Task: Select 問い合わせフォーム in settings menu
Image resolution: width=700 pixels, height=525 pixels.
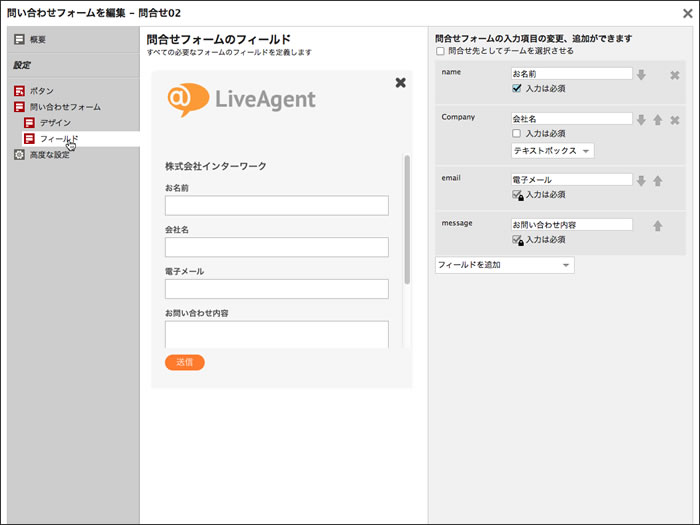Action: tap(65, 107)
